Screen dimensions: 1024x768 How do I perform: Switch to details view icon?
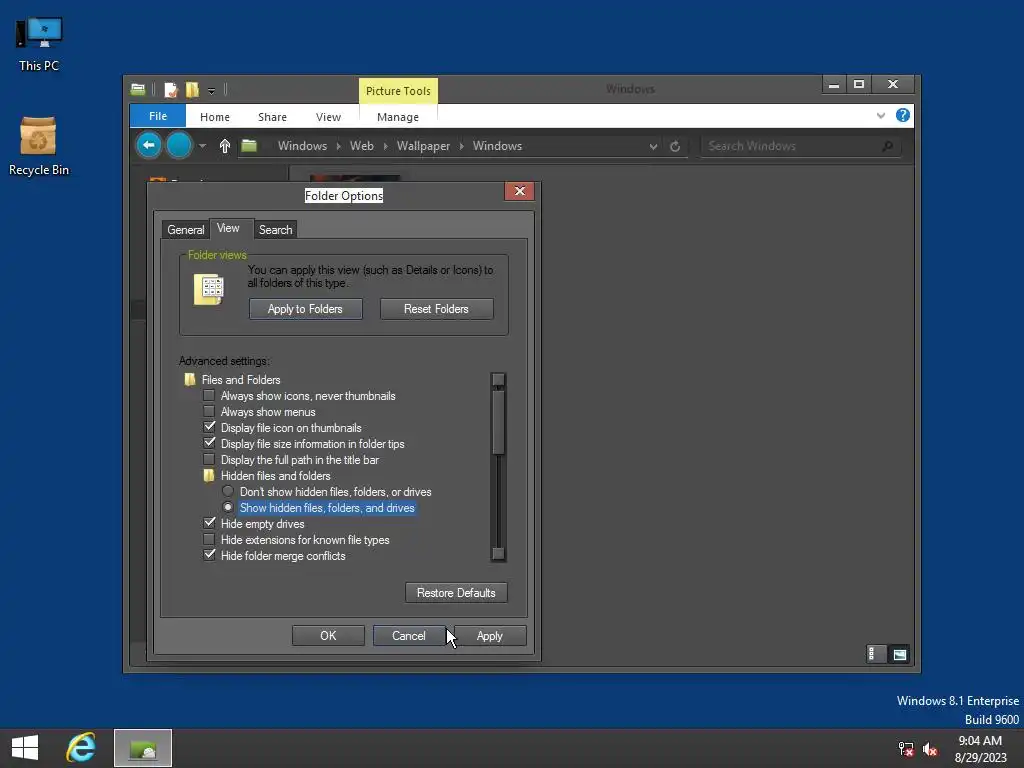874,654
